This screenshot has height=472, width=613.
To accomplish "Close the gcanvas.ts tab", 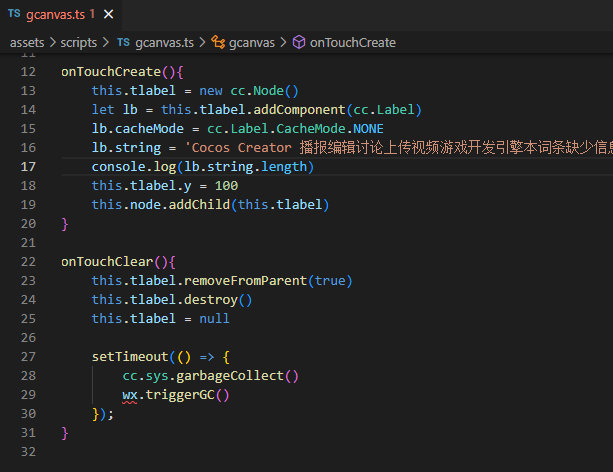I will pos(109,15).
